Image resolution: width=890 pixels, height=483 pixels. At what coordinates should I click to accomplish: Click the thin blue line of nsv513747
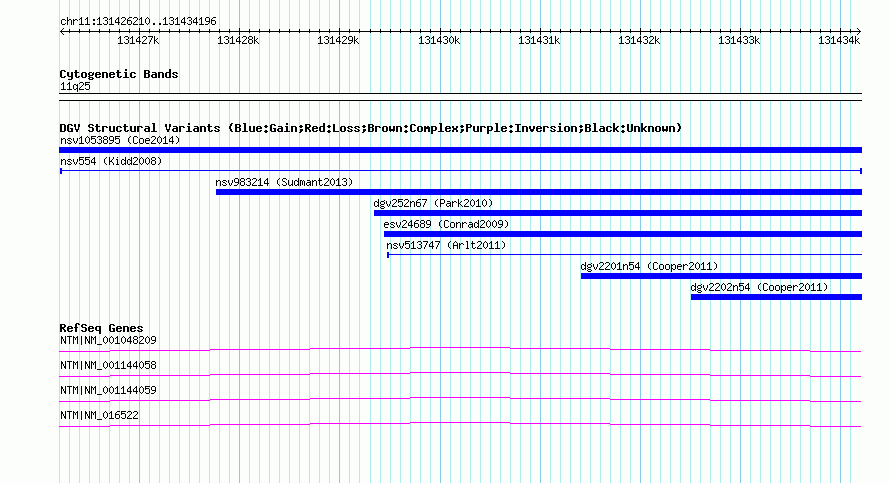[x=624, y=255]
